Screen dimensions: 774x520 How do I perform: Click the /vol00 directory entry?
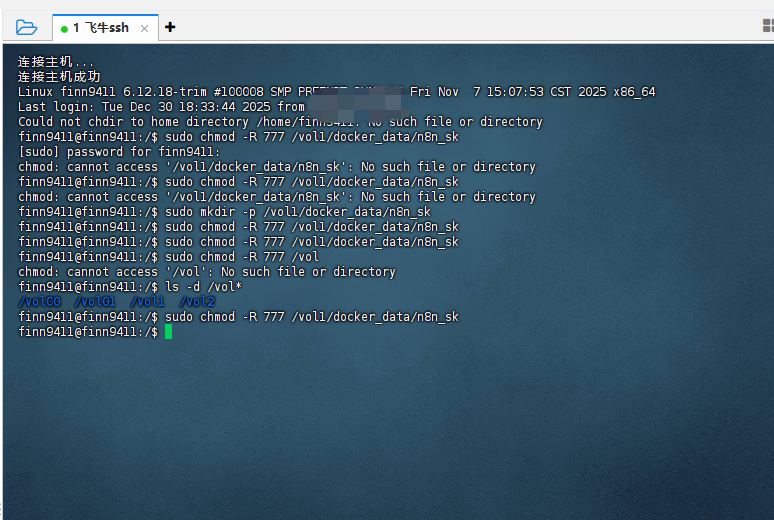(x=39, y=302)
